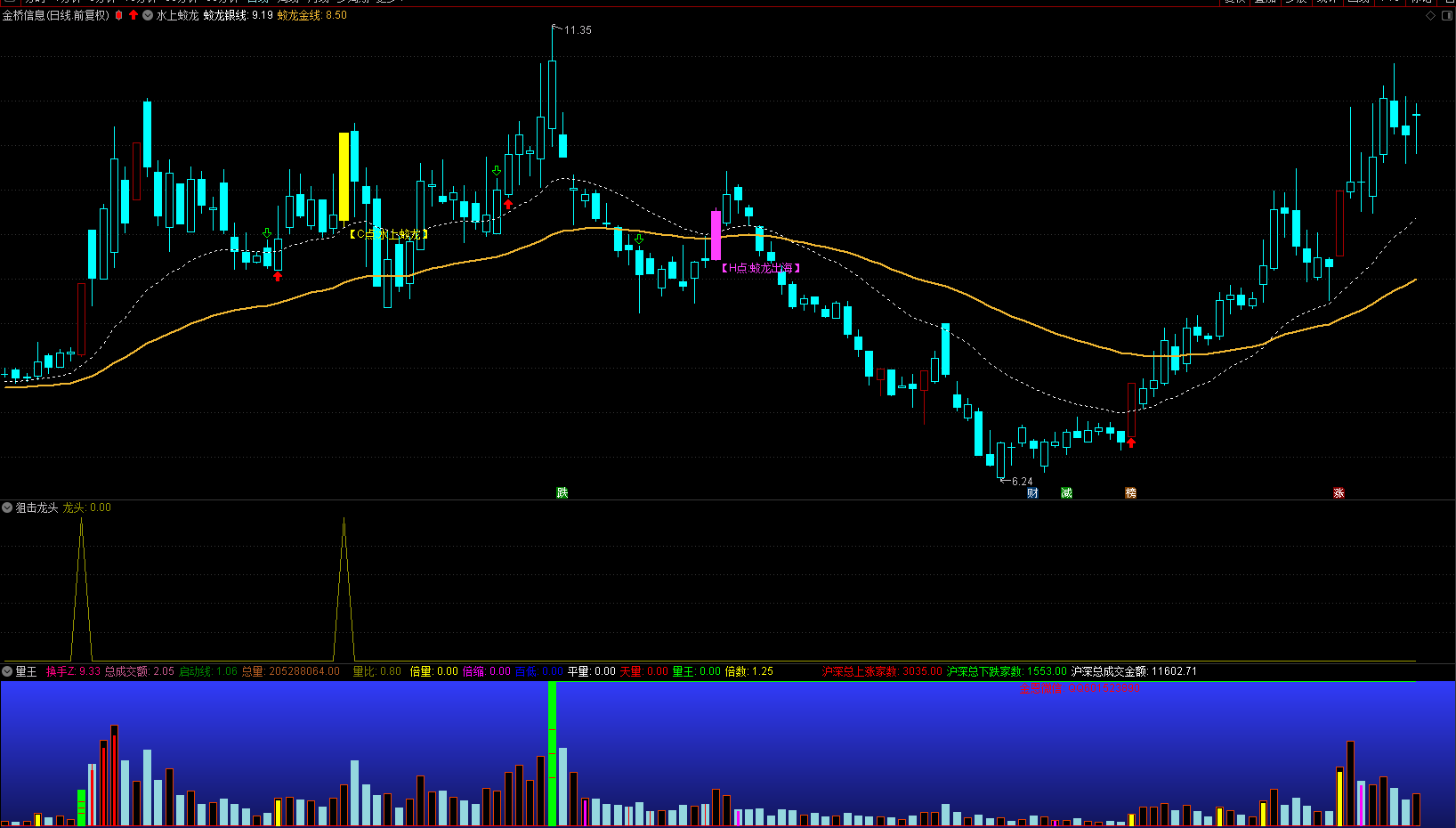Screen dimensions: 1456x828
Task: Click the 蛟龙金线: 8.50 value
Action: pyautogui.click(x=311, y=15)
